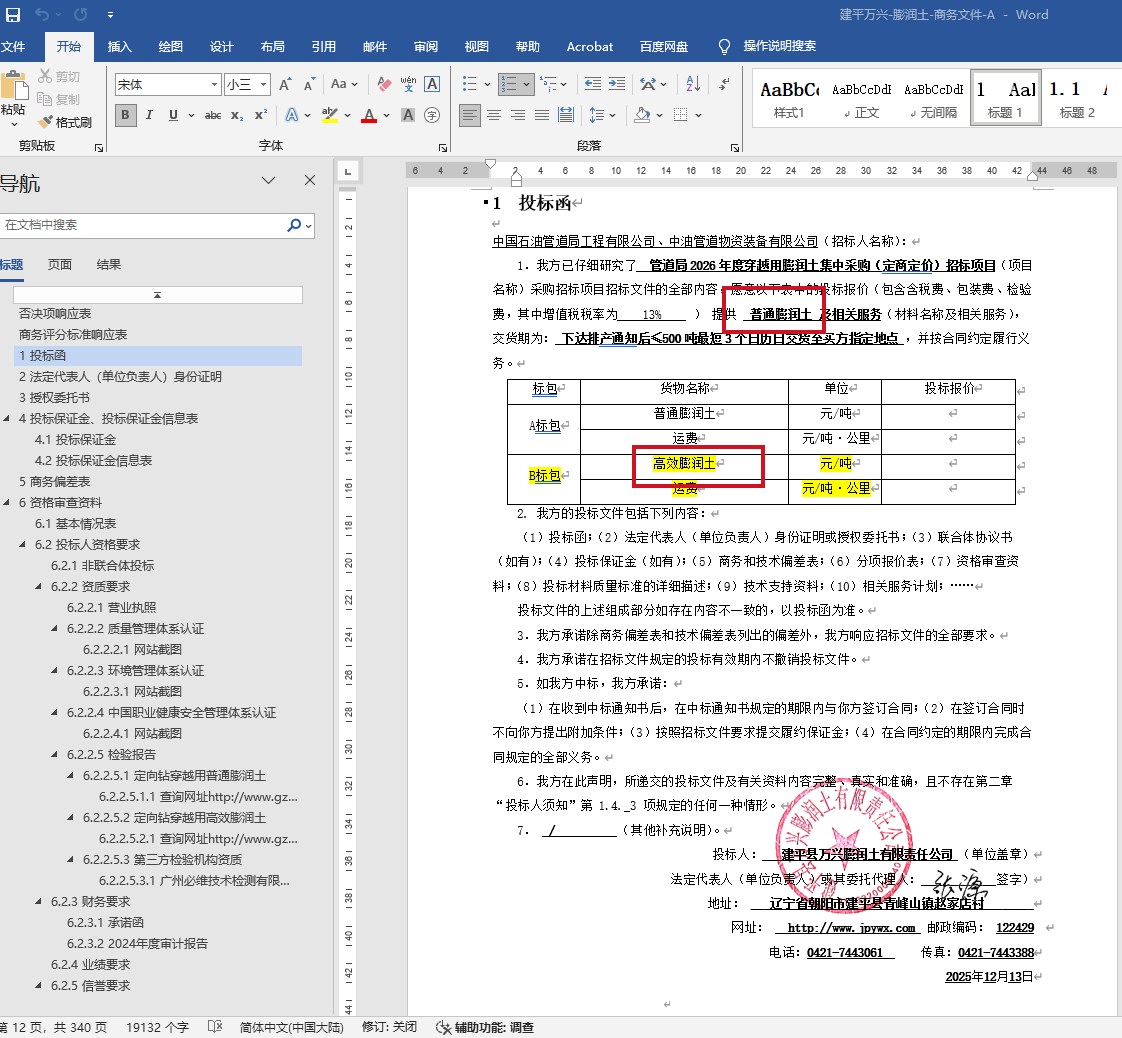Toggle bulleted list button

tap(469, 84)
